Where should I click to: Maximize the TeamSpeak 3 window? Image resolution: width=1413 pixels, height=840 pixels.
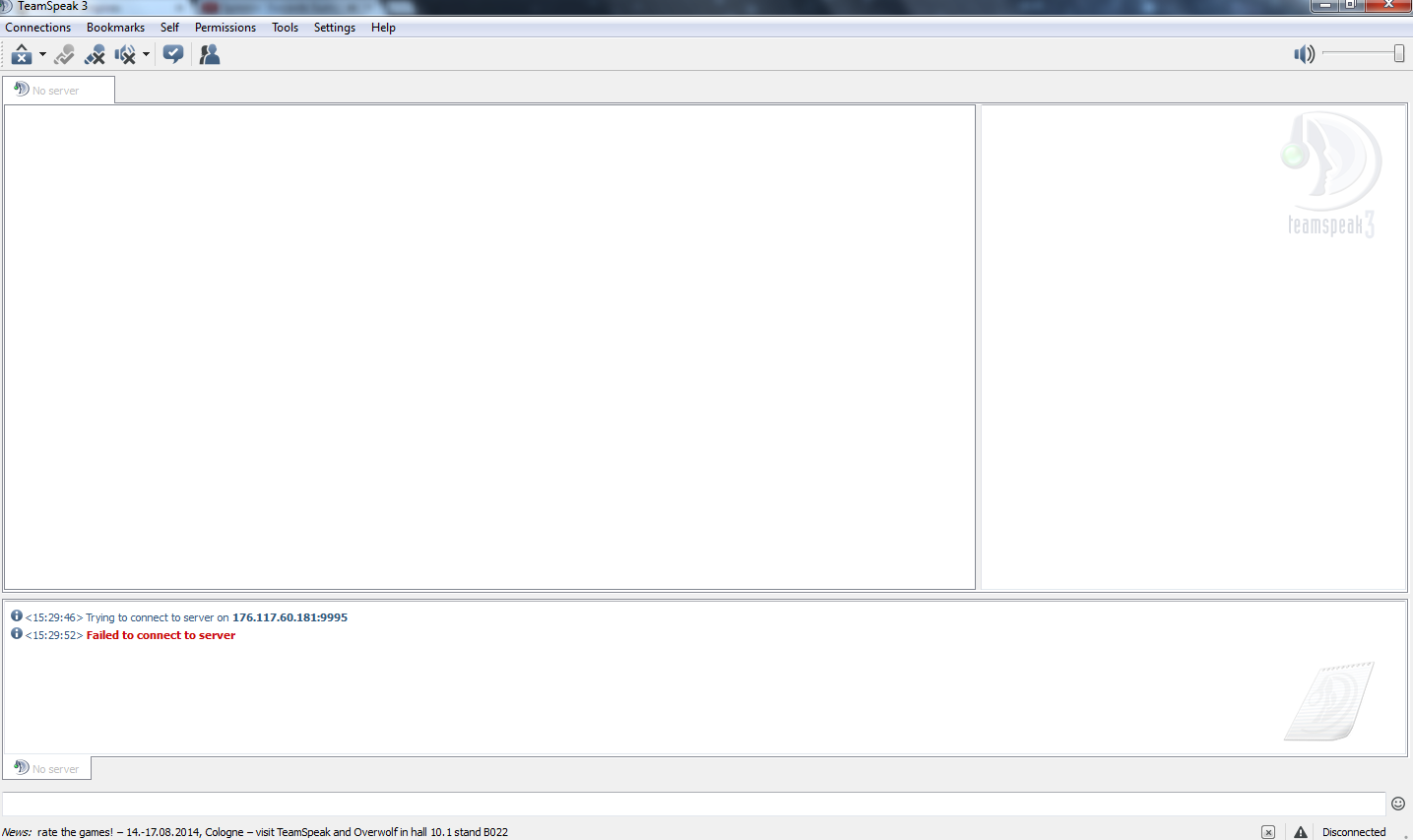click(x=1351, y=5)
